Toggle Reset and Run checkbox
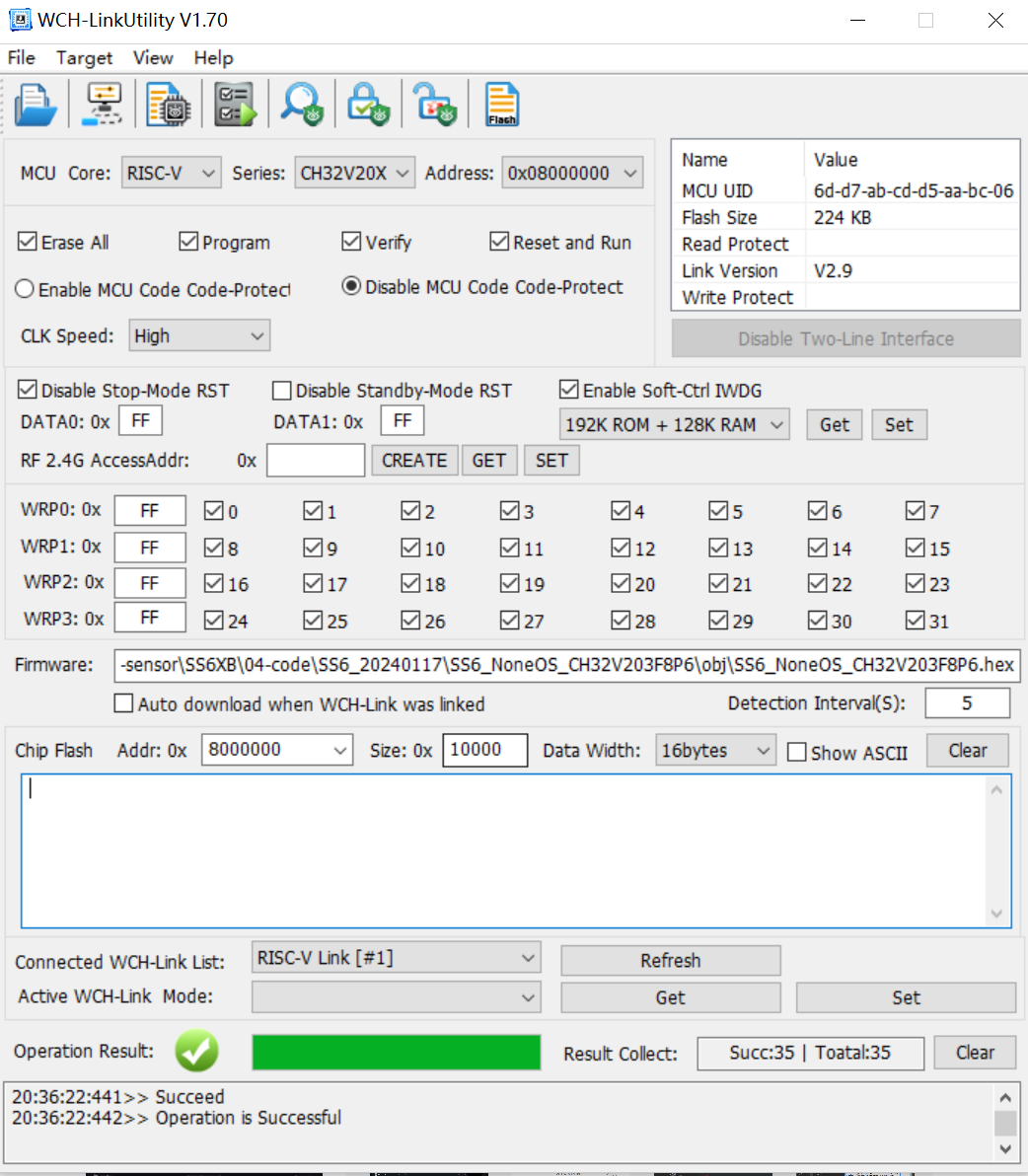The height and width of the screenshot is (1176, 1028). tap(498, 242)
